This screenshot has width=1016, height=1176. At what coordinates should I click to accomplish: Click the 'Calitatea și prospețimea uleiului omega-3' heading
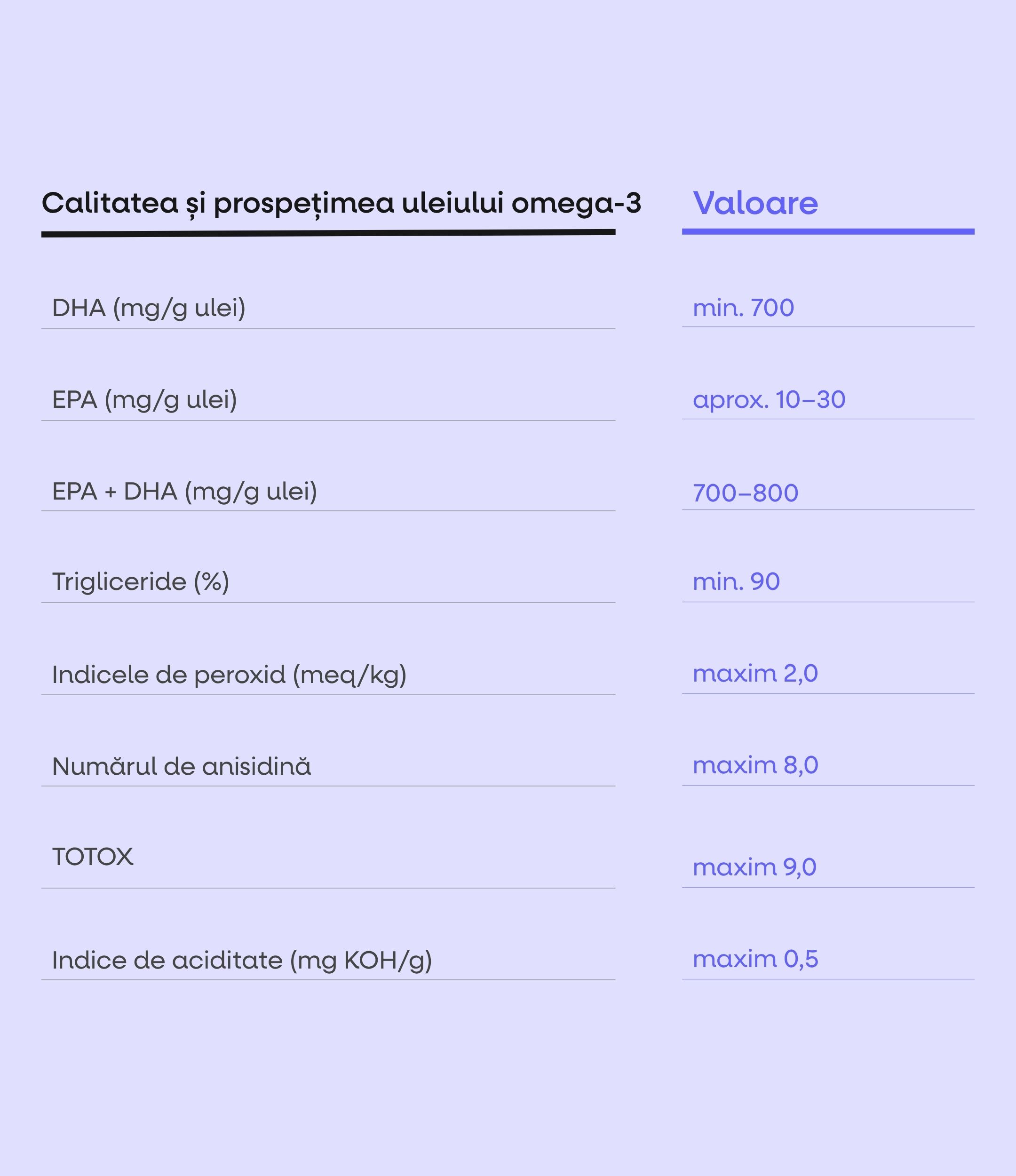coord(341,203)
